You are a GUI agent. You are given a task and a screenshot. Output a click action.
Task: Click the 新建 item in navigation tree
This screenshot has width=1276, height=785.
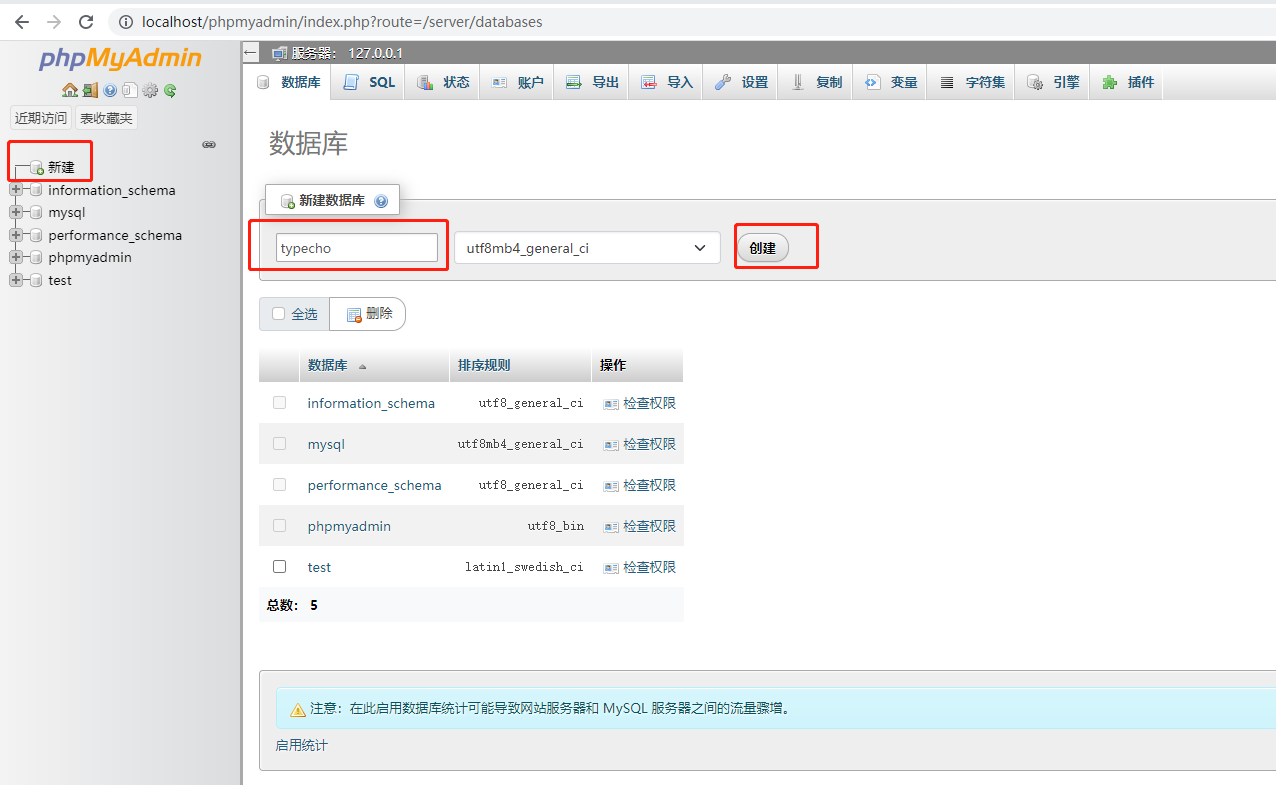(x=61, y=167)
